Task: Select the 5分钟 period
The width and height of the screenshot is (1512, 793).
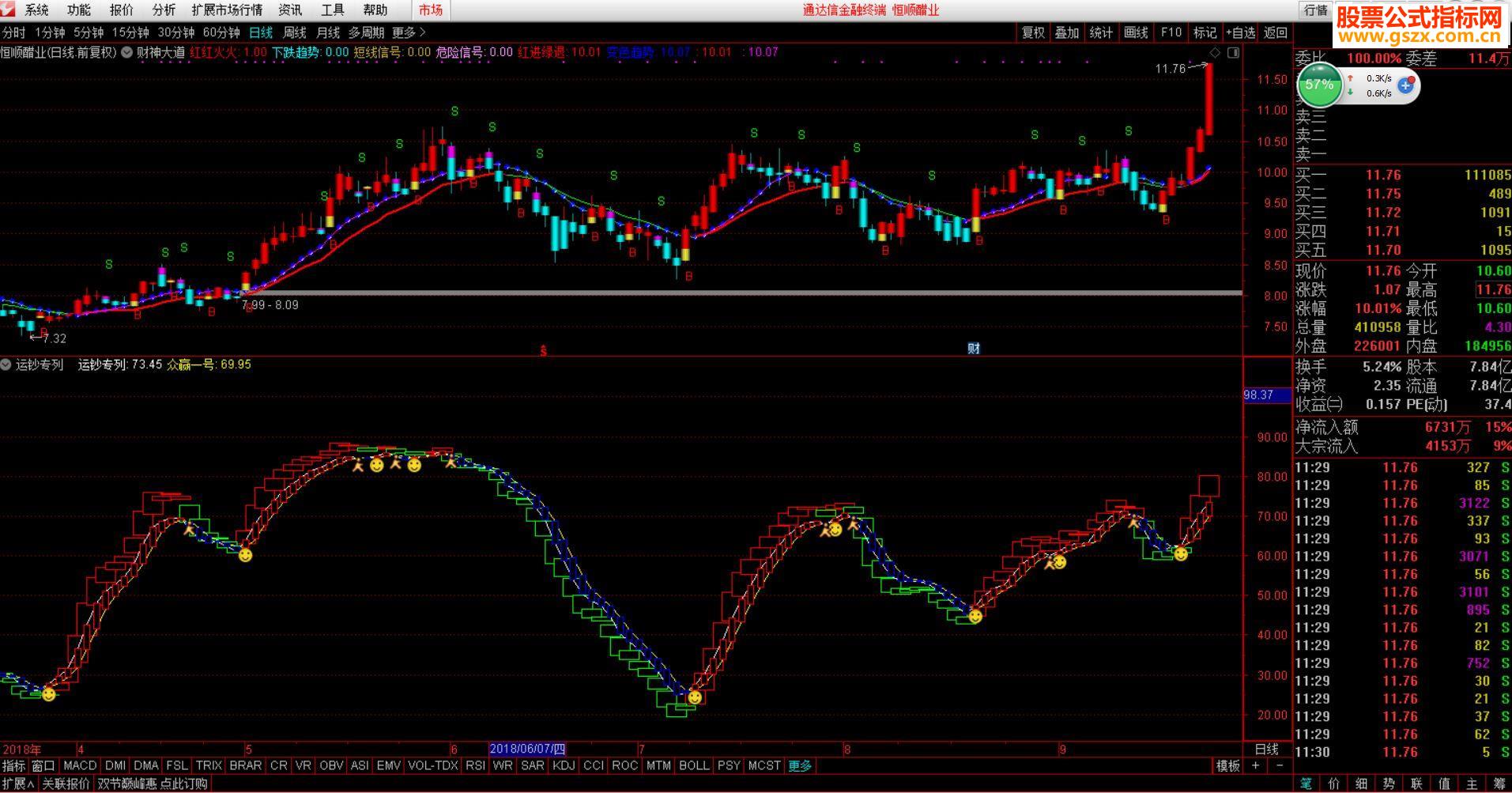Action: (x=89, y=32)
